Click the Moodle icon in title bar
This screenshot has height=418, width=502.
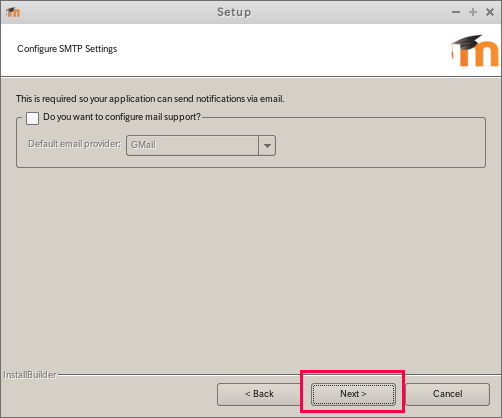(x=13, y=12)
